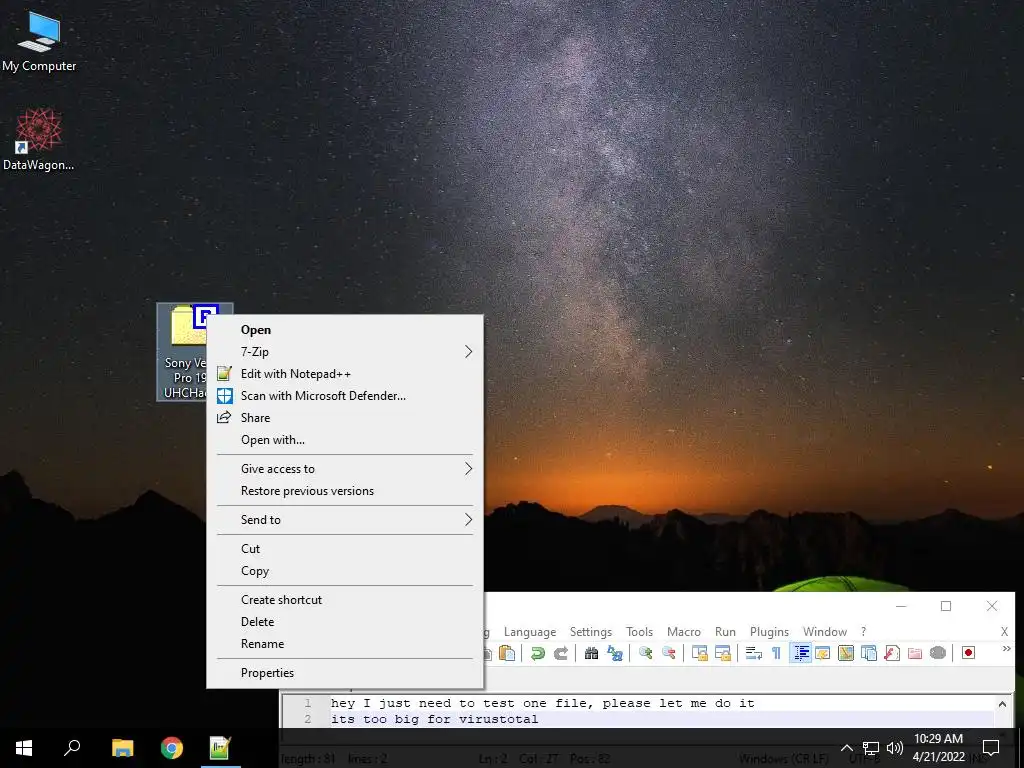The width and height of the screenshot is (1024, 768).
Task: Open Folder as Workspace icon
Action: tap(915, 653)
